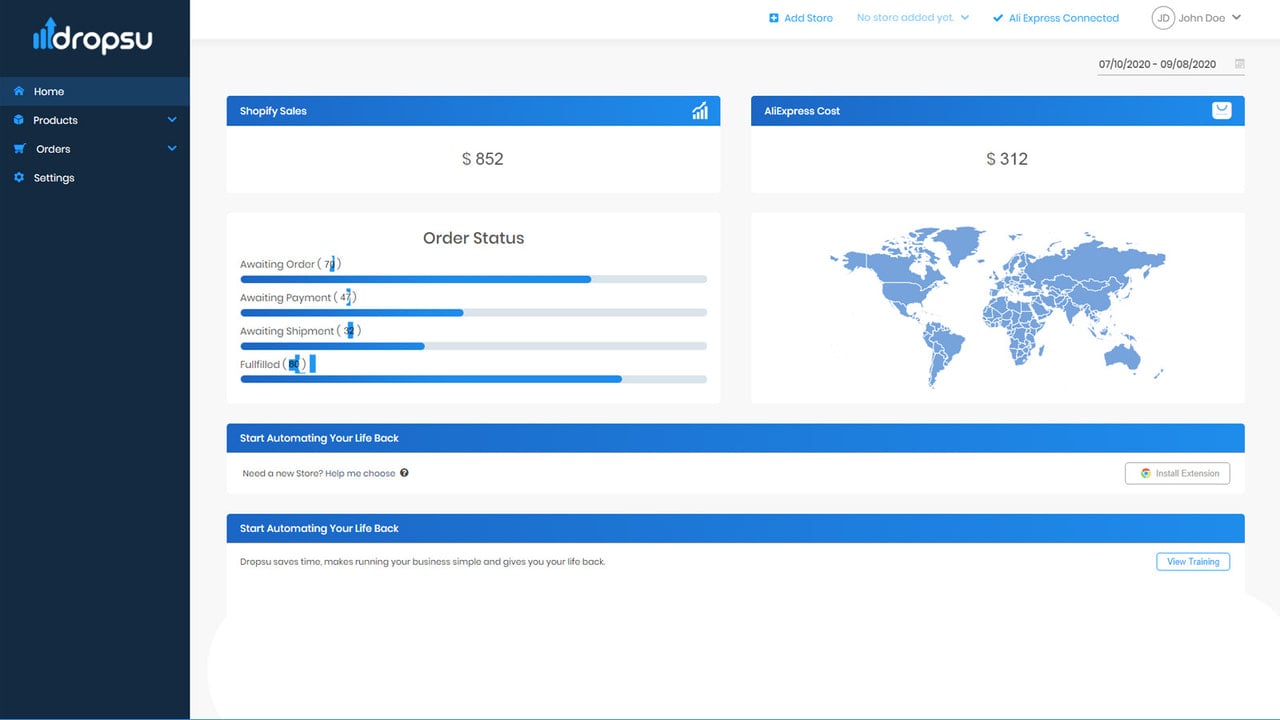Click the Install Extension button
This screenshot has height=720, width=1280.
[x=1177, y=474]
